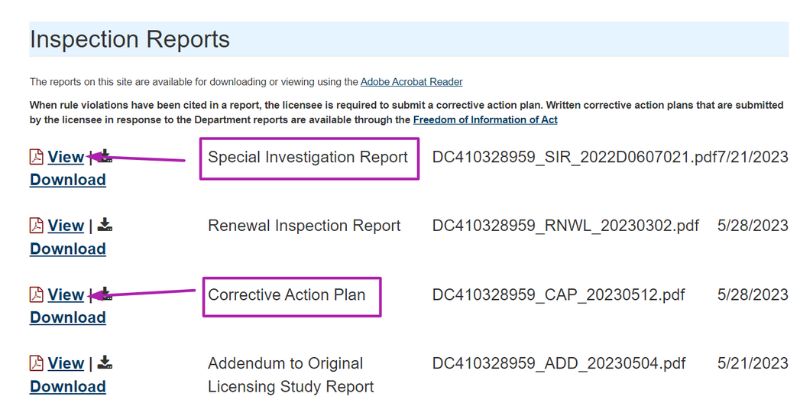The image size is (800, 412).
Task: Click download icon in Corrective Action Plan row
Action: (104, 294)
